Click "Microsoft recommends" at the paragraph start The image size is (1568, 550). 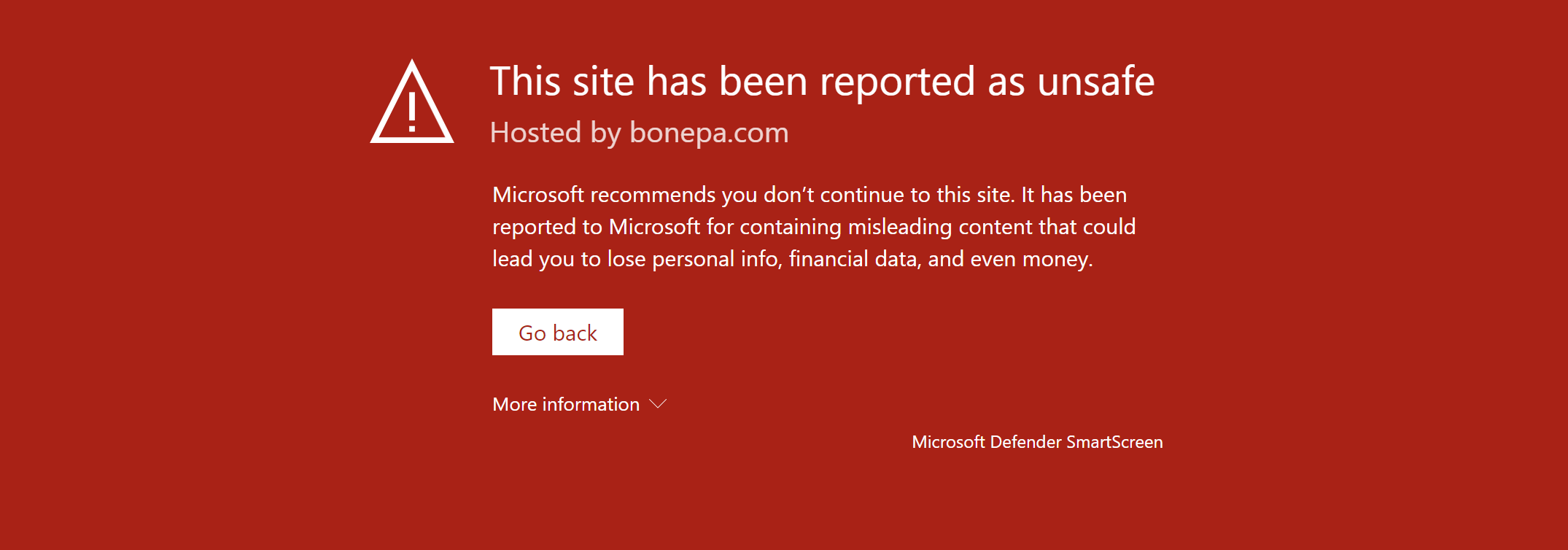click(604, 195)
